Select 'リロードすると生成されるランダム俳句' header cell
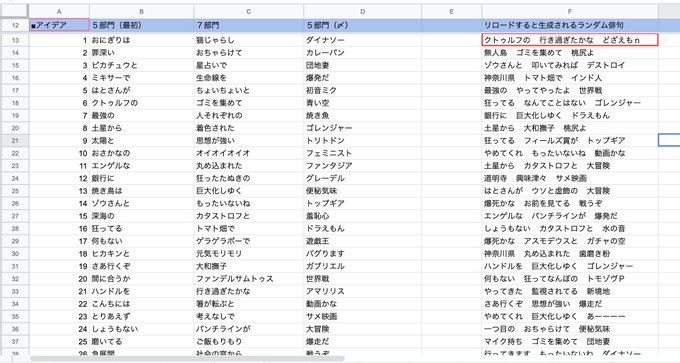The width and height of the screenshot is (680, 363). [x=569, y=25]
